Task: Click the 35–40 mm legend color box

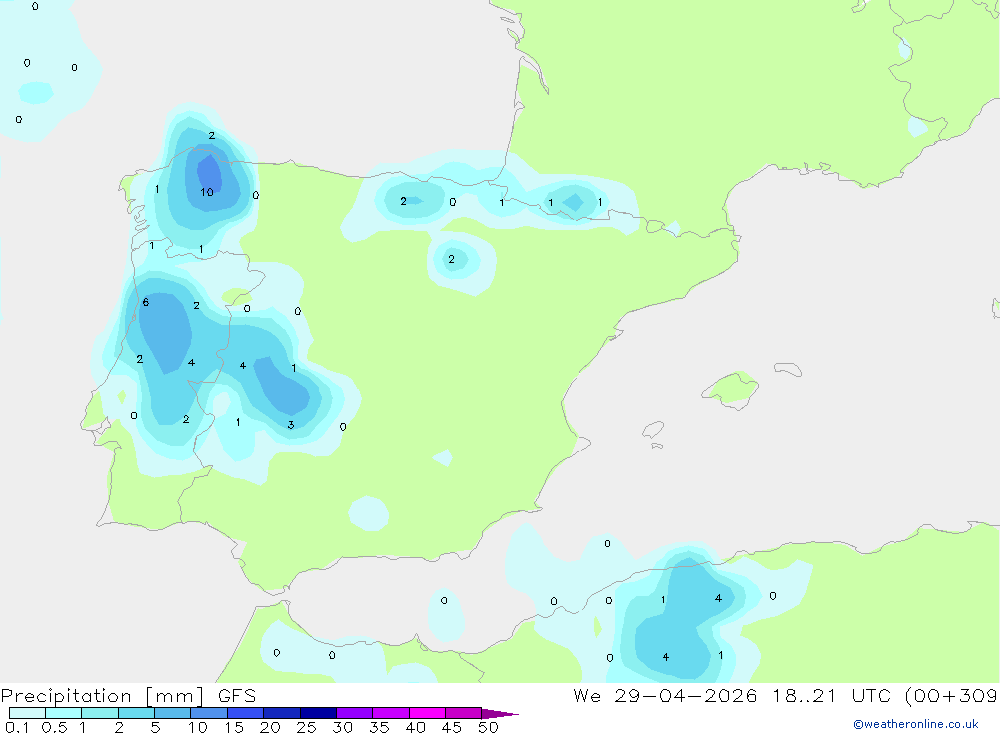Action: 391,713
